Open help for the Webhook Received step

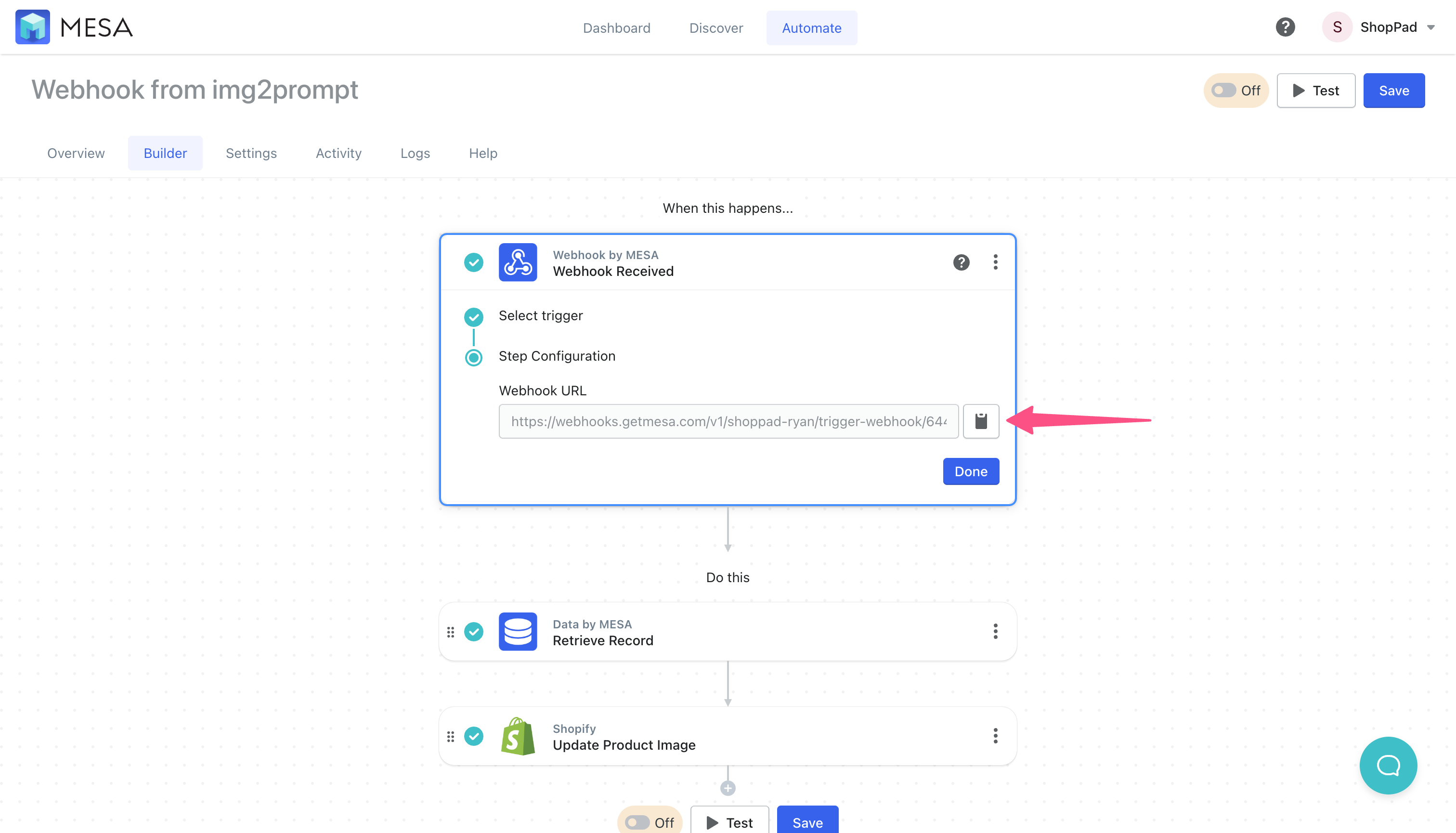point(961,262)
